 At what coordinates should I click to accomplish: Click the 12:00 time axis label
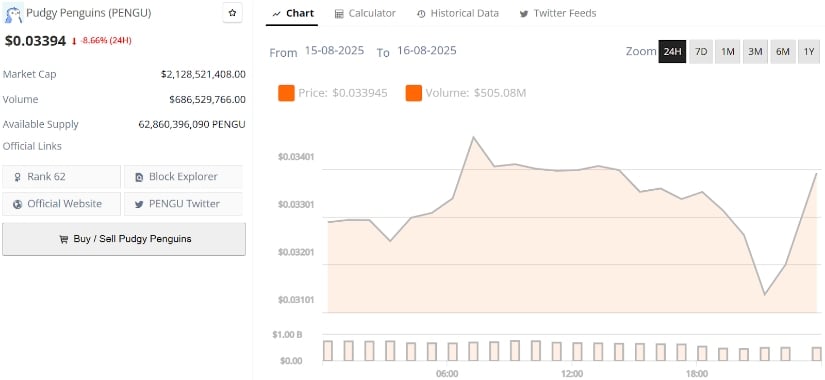click(x=572, y=374)
